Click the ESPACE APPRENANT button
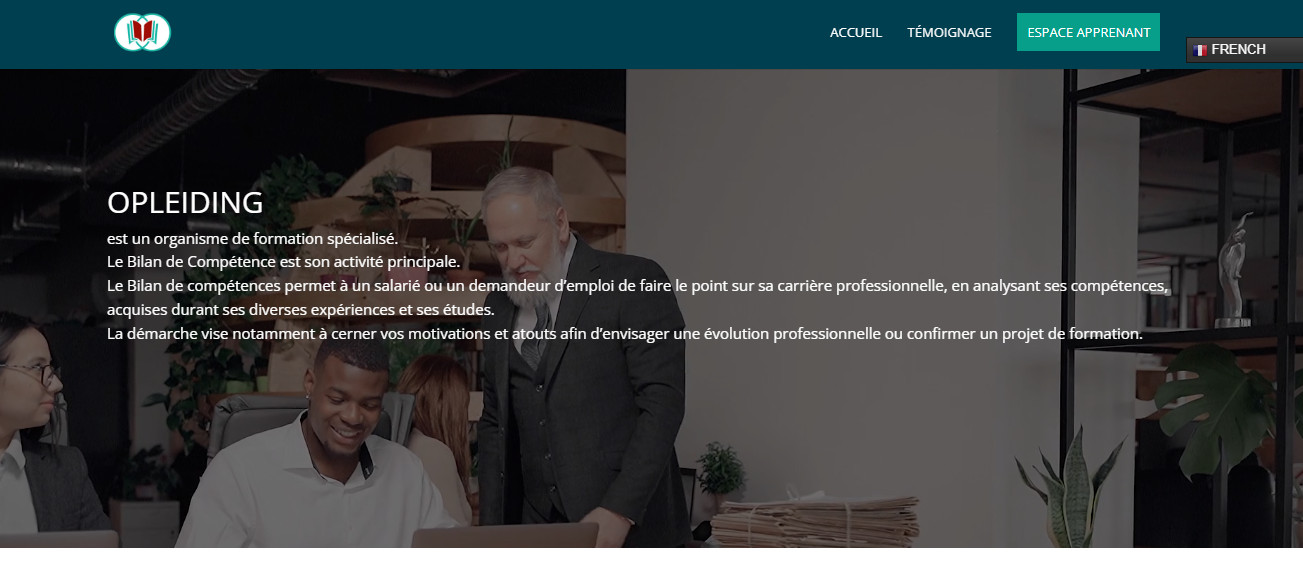1303x583 pixels. [1088, 32]
